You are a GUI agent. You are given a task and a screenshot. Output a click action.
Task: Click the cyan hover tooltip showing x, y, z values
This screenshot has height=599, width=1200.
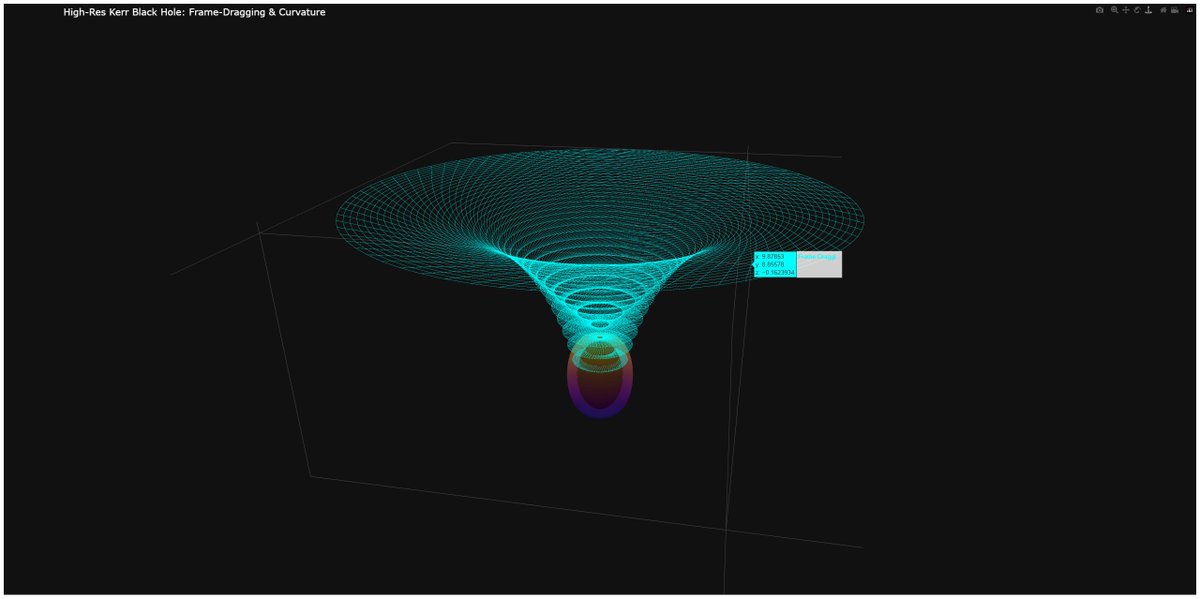coord(775,264)
